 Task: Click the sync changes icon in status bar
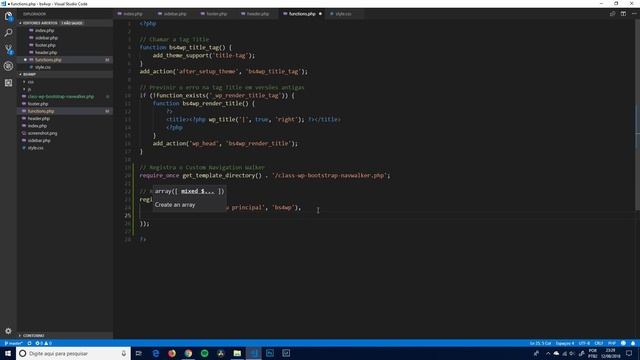tap(29, 343)
